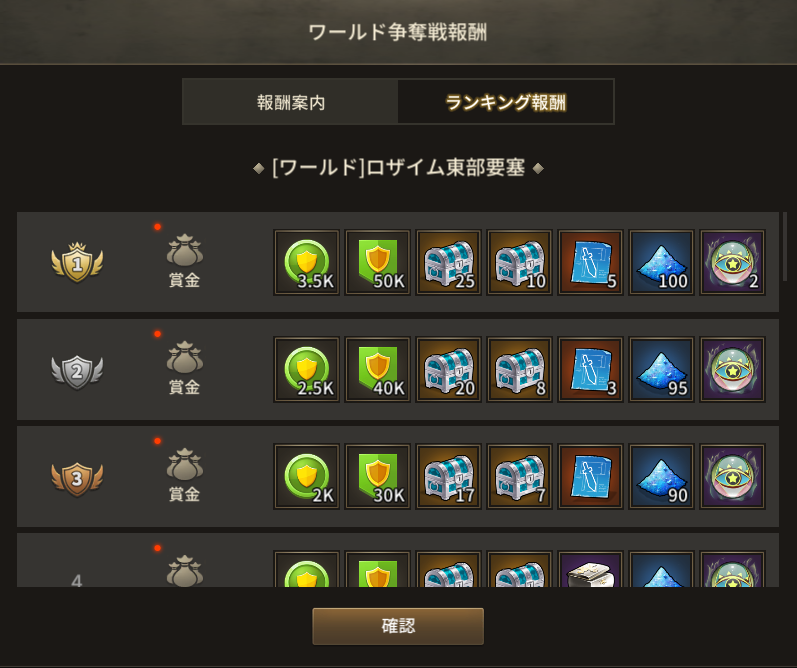Image resolution: width=797 pixels, height=668 pixels.
Task: Tap the sword blueprint reward showing 5
Action: [591, 262]
